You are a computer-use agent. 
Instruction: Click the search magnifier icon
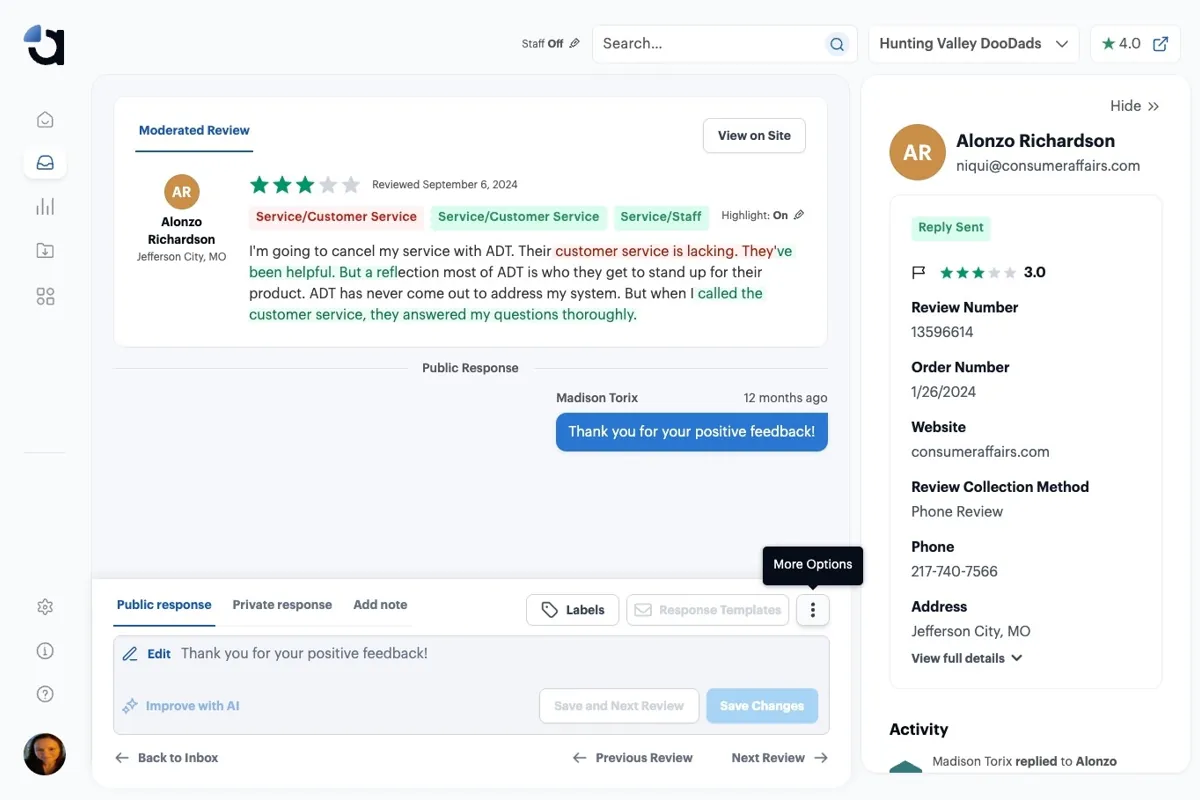point(837,44)
